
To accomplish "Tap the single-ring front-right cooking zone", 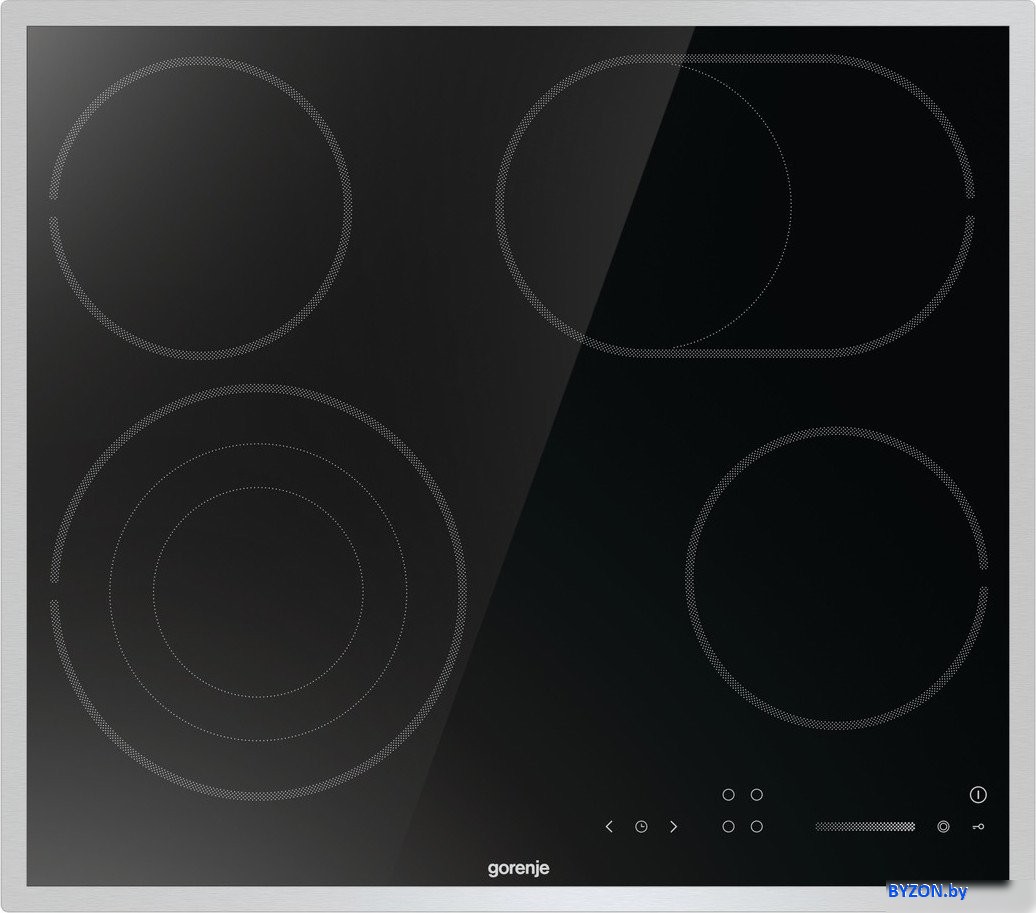I will click(x=836, y=578).
